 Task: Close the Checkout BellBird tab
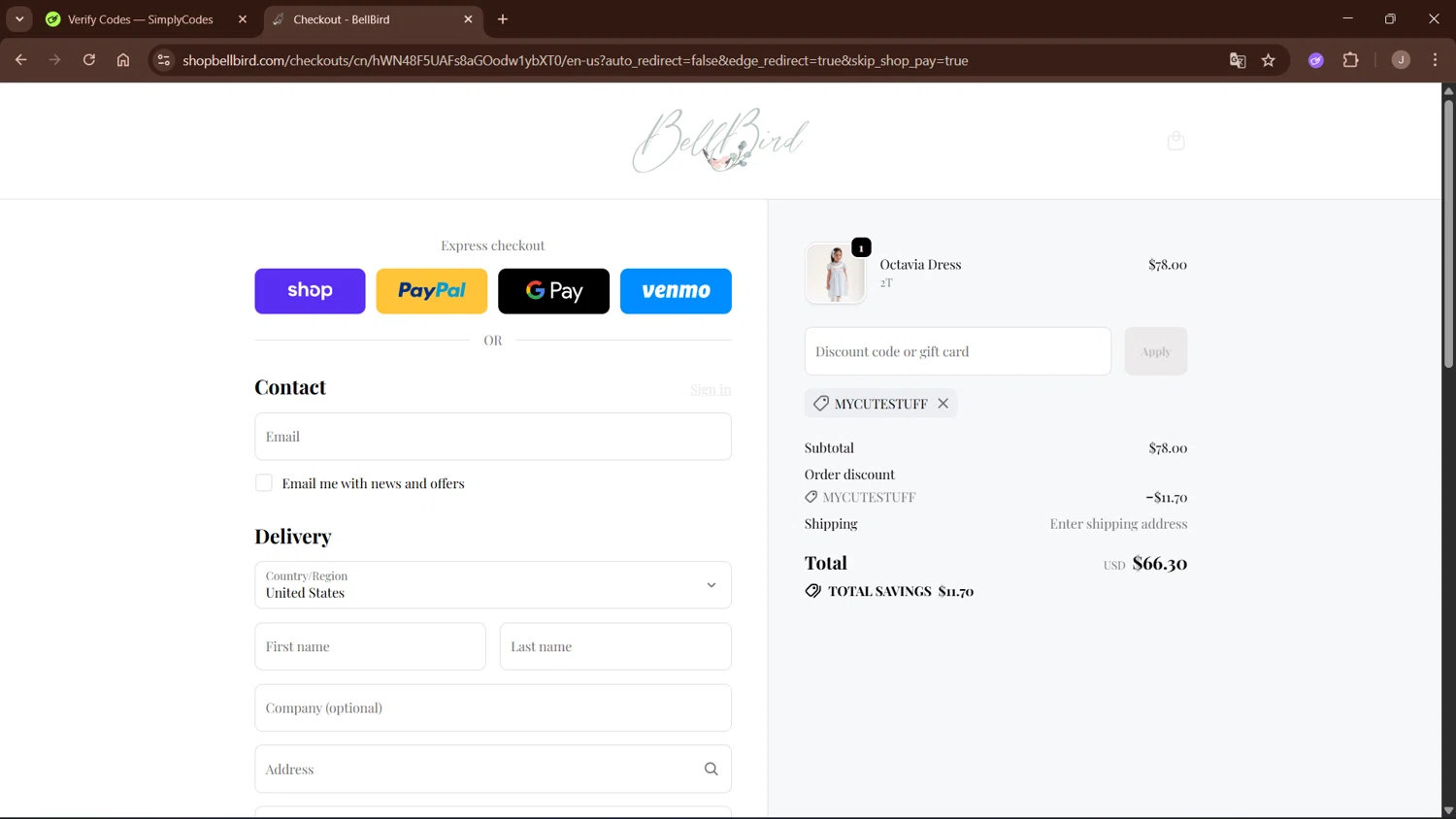pos(468,19)
